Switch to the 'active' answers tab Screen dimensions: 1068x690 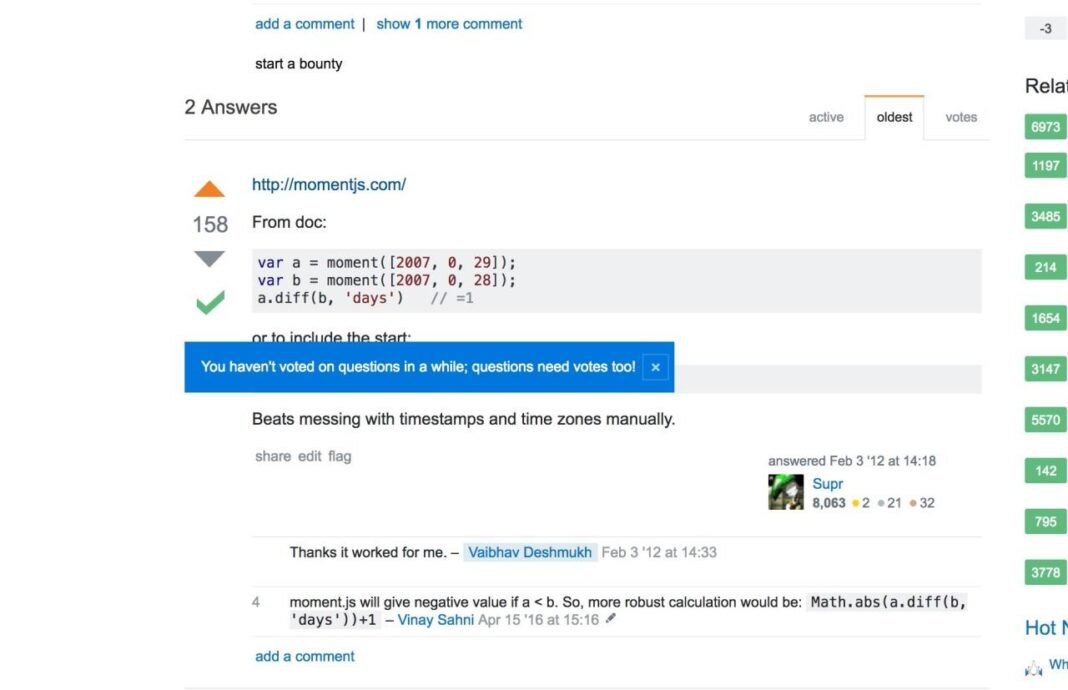[x=825, y=117]
